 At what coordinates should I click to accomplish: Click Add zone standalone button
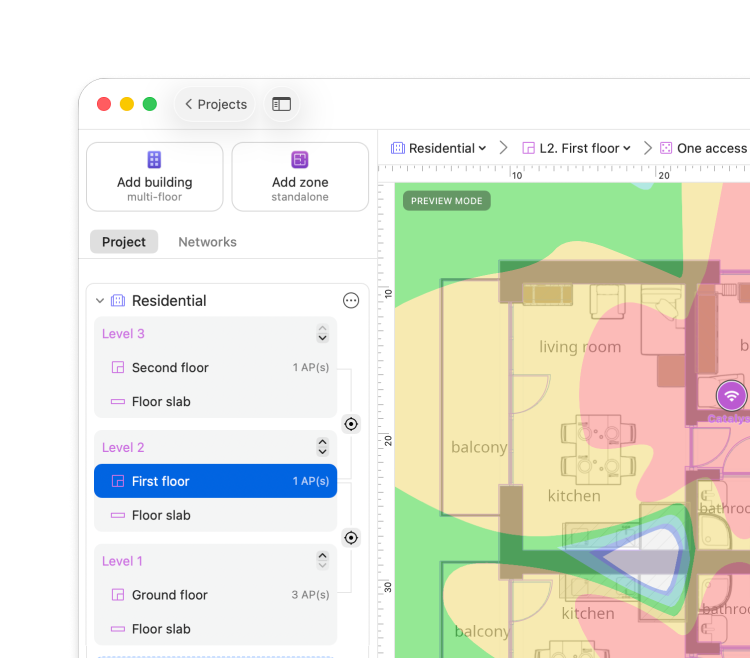pyautogui.click(x=300, y=176)
